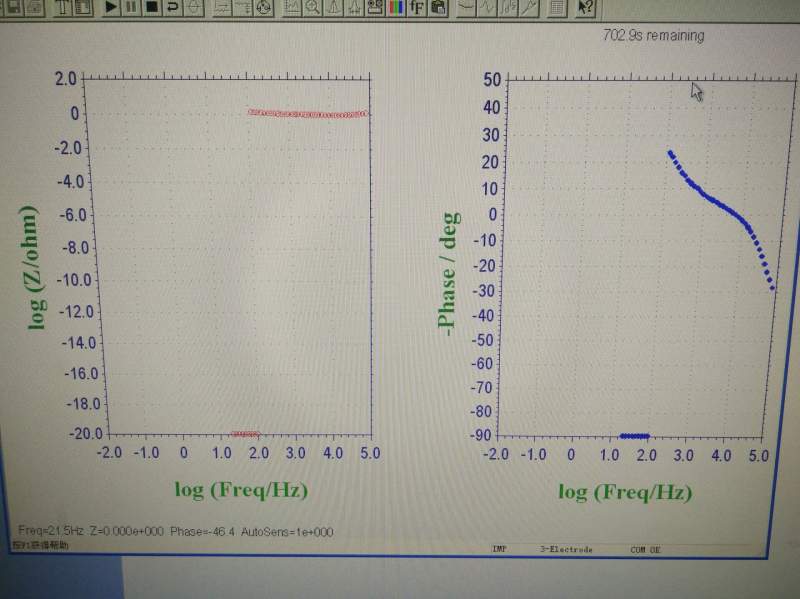Click the '-Phase / deg' axis label
Image resolution: width=800 pixels, height=599 pixels.
[x=448, y=274]
